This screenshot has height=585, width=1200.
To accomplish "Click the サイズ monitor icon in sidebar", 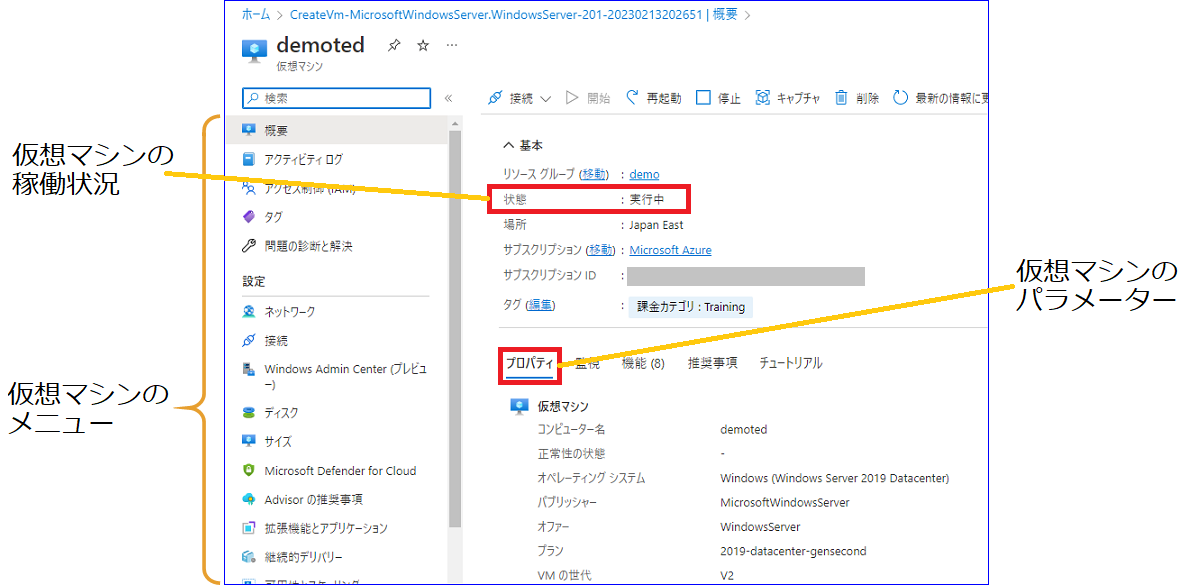I will pos(249,441).
